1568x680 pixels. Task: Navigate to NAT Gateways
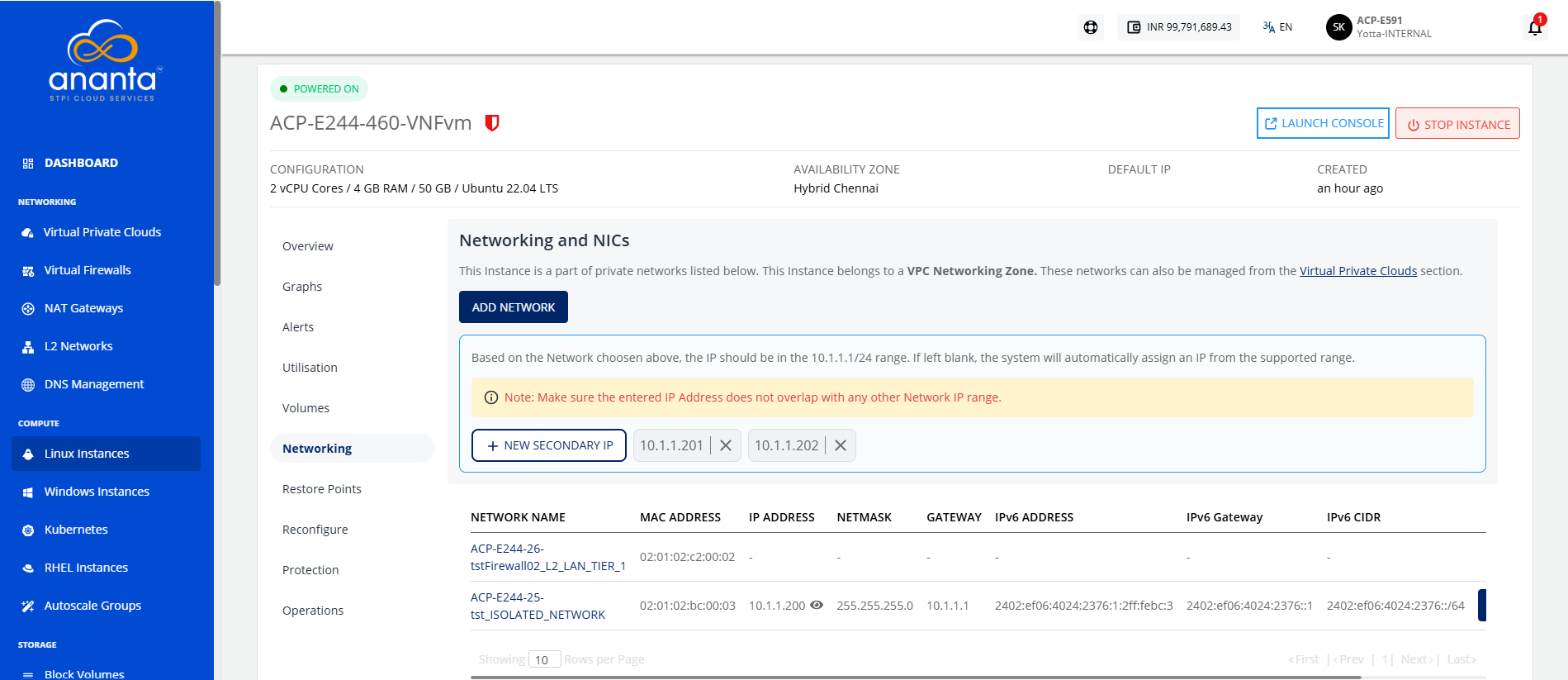coord(83,308)
